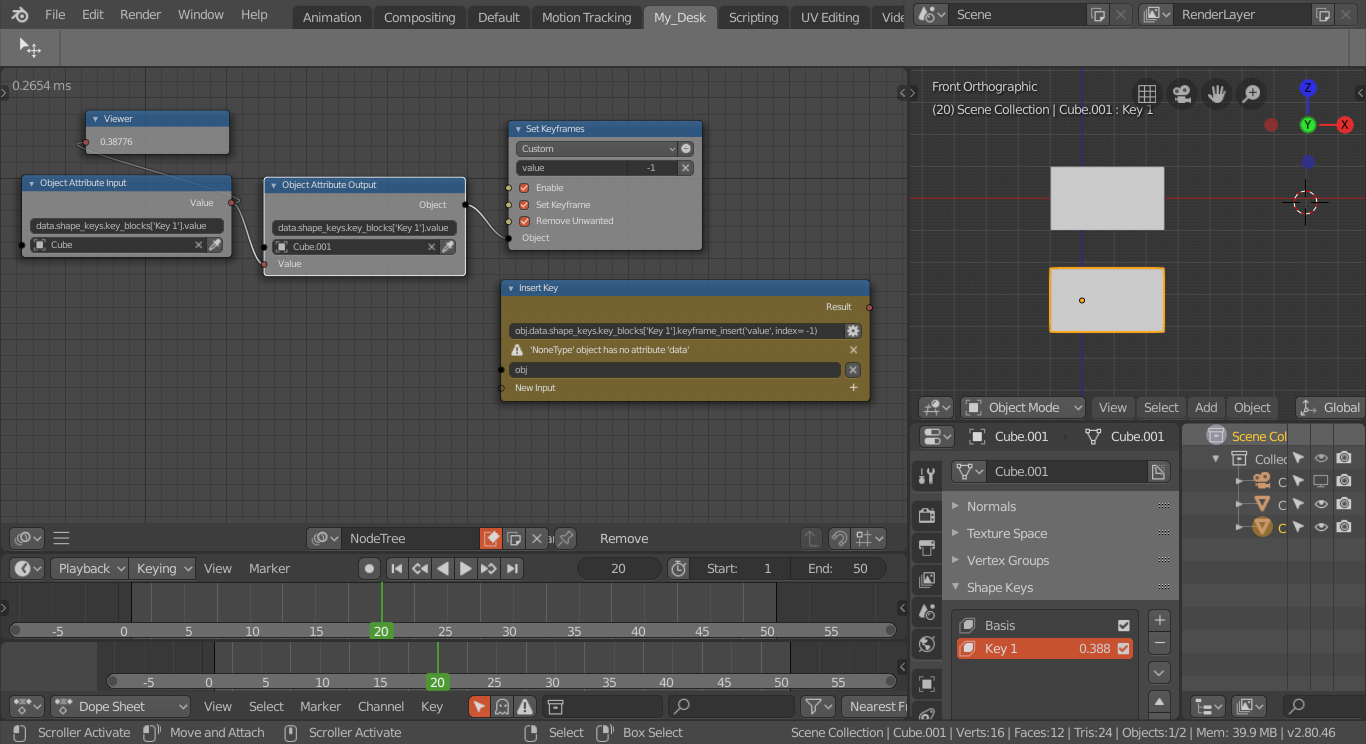Screen dimensions: 1366x744
Task: Open the Output properties tab
Action: 927,548
